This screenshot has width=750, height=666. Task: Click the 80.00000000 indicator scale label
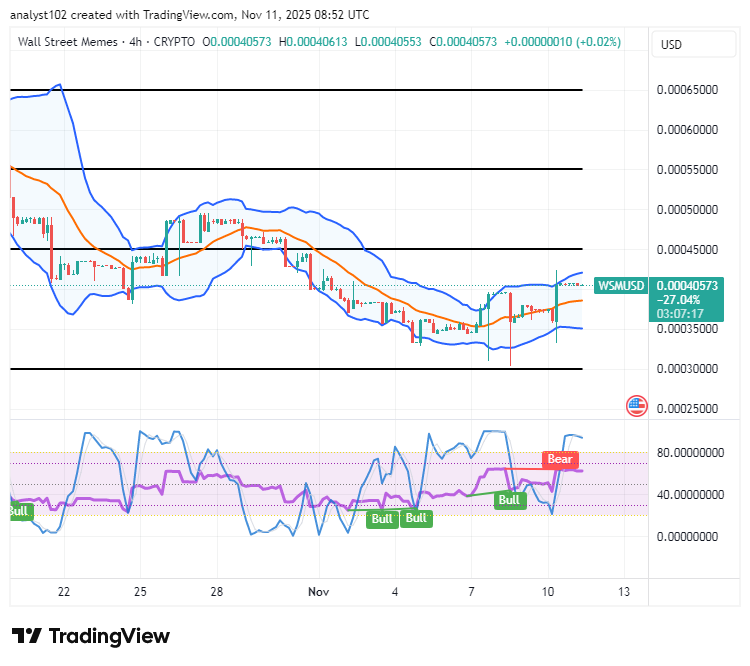coord(690,453)
